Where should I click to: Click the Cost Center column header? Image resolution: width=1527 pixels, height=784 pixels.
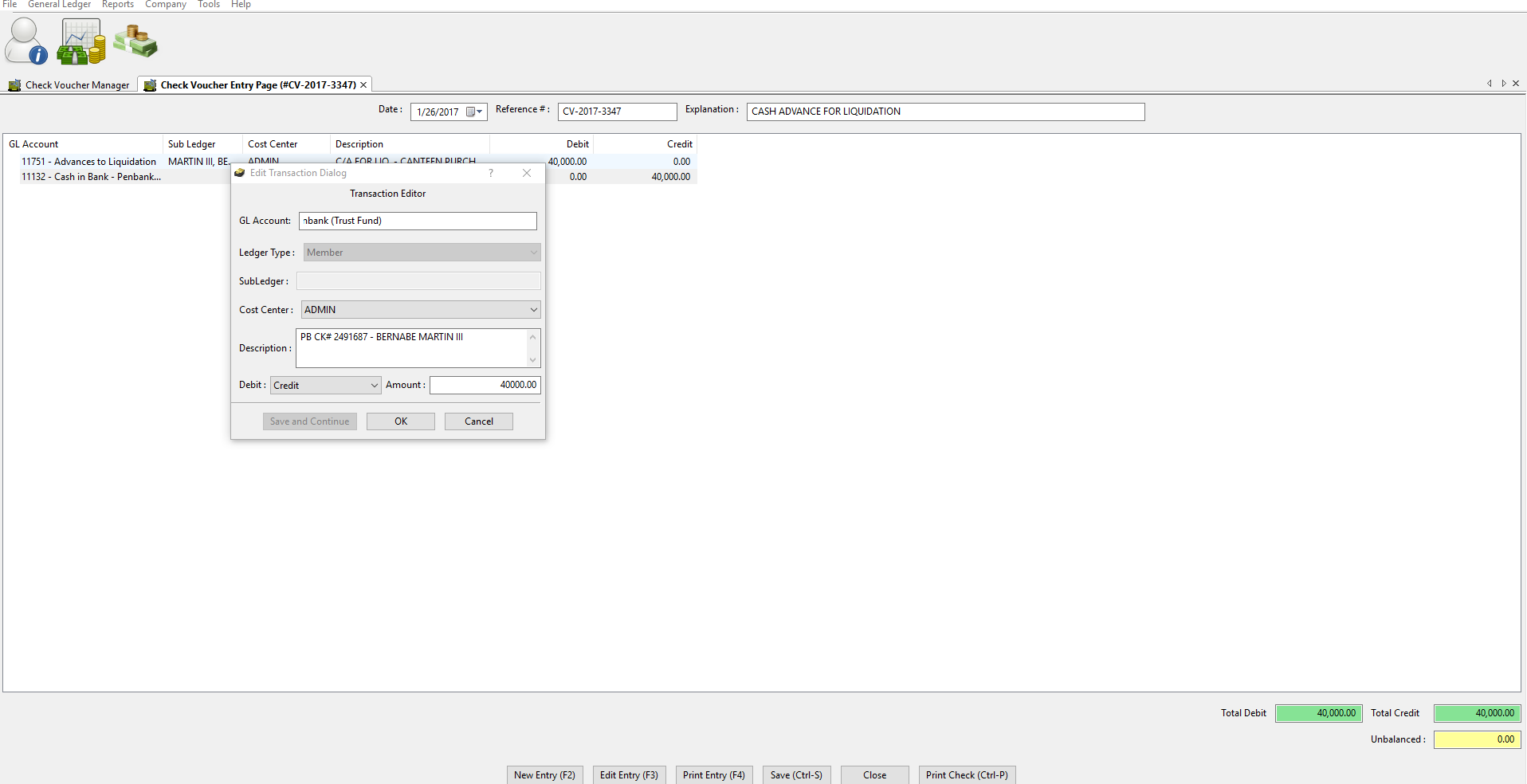click(286, 144)
